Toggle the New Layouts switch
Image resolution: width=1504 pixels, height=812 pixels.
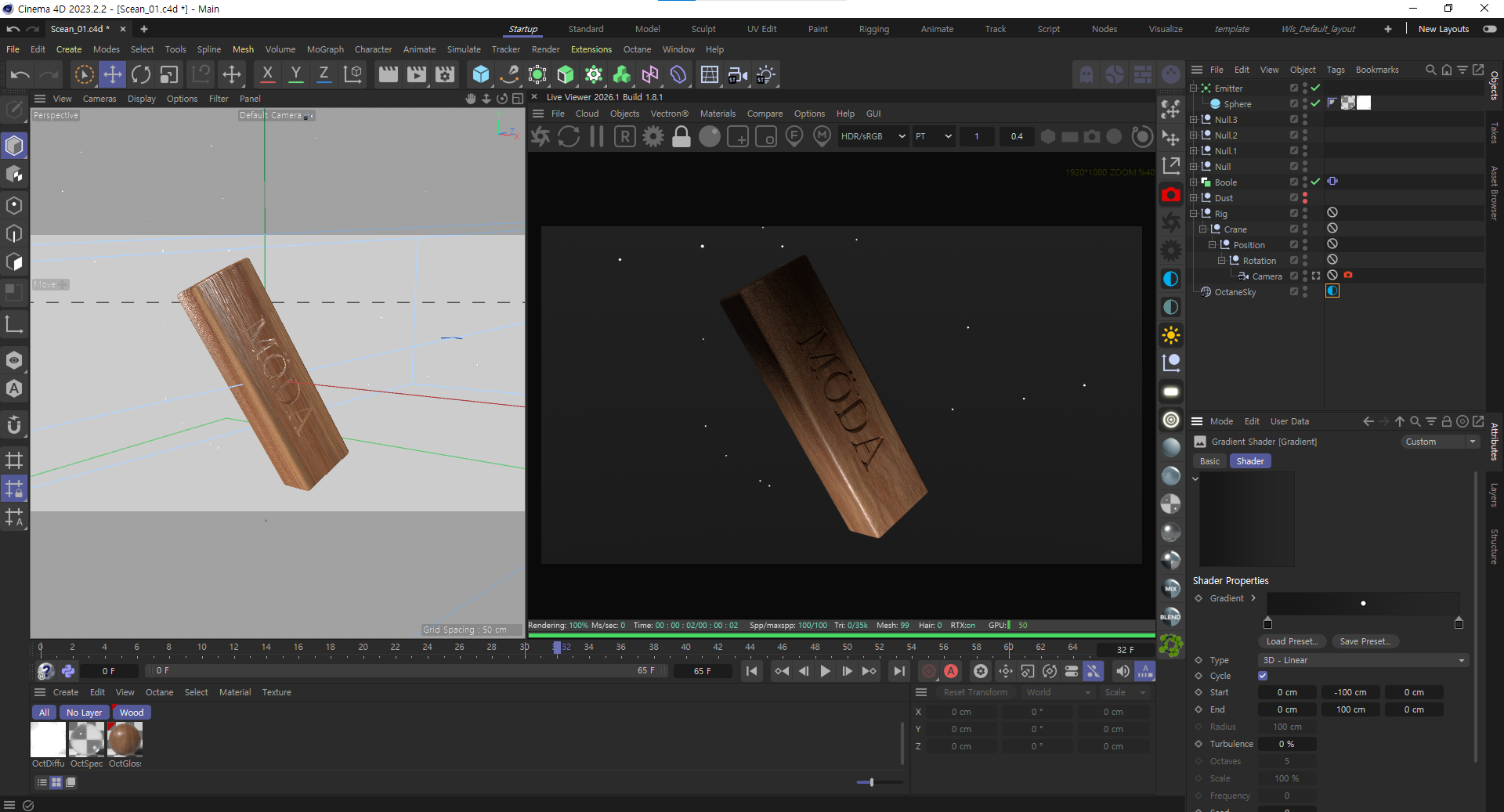point(1489,29)
